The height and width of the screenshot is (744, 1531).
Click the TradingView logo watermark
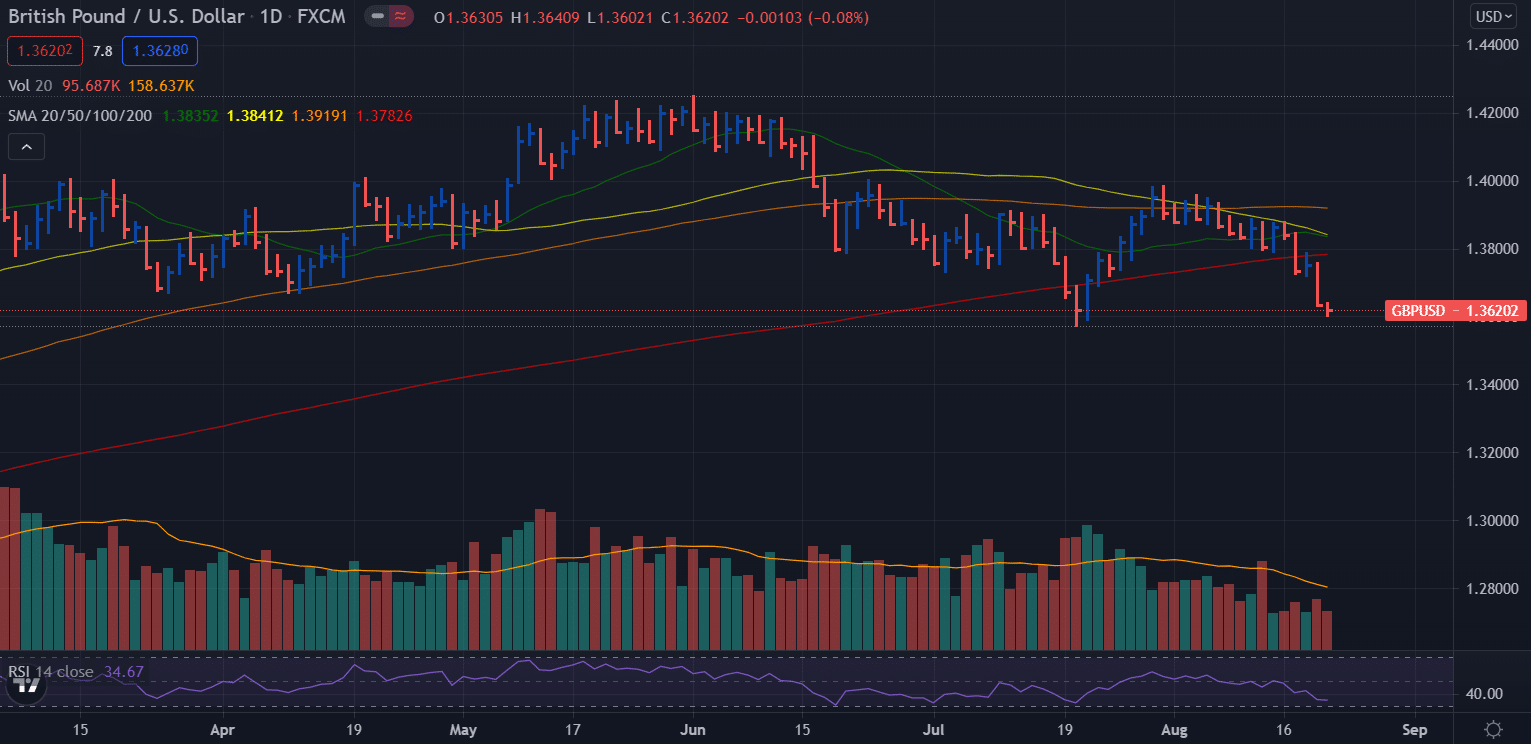pyautogui.click(x=27, y=685)
